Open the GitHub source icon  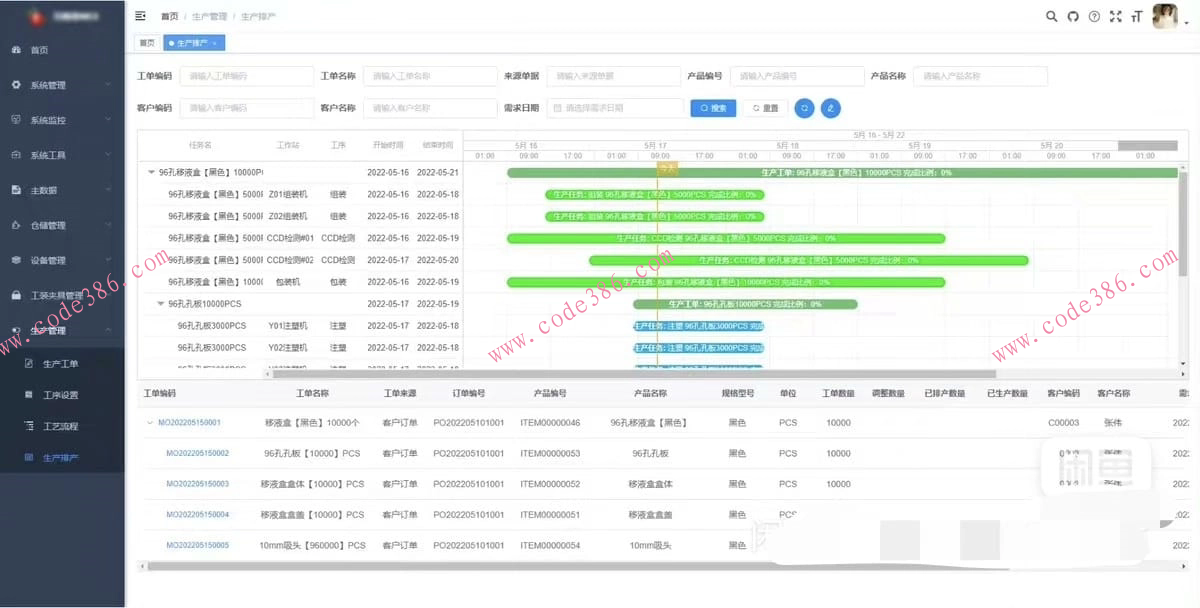[x=1073, y=16]
